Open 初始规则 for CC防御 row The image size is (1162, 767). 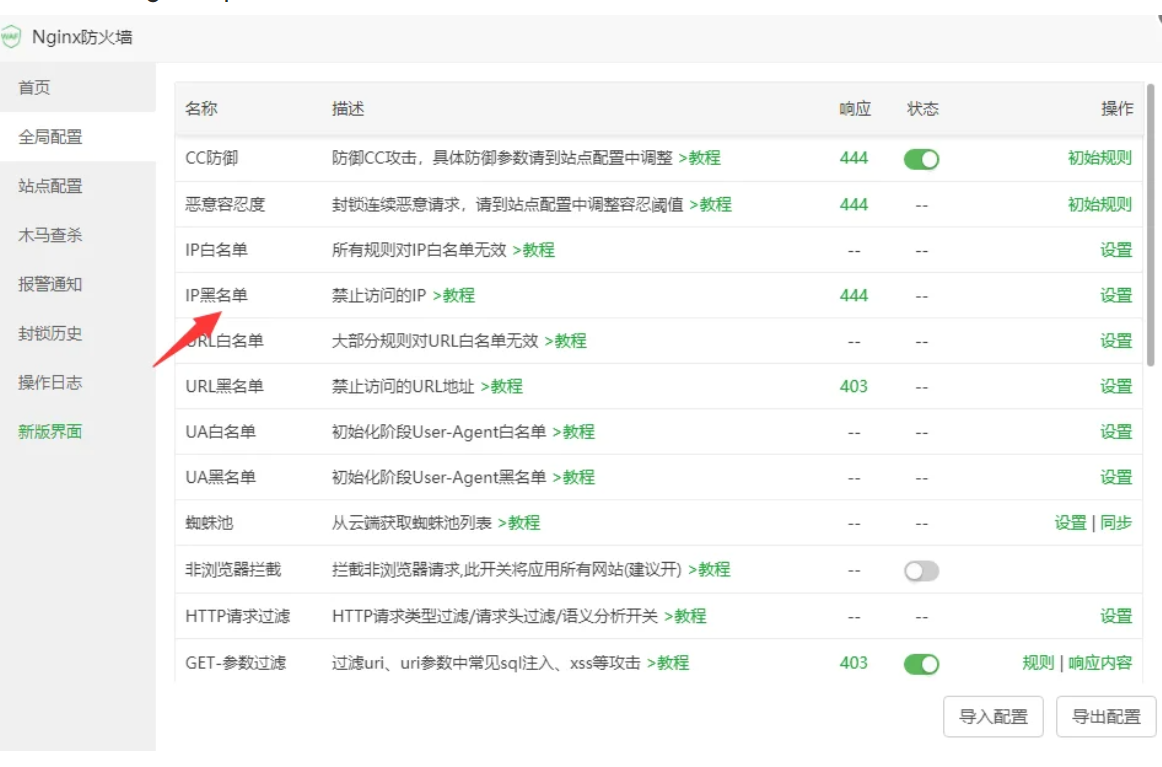[1099, 158]
